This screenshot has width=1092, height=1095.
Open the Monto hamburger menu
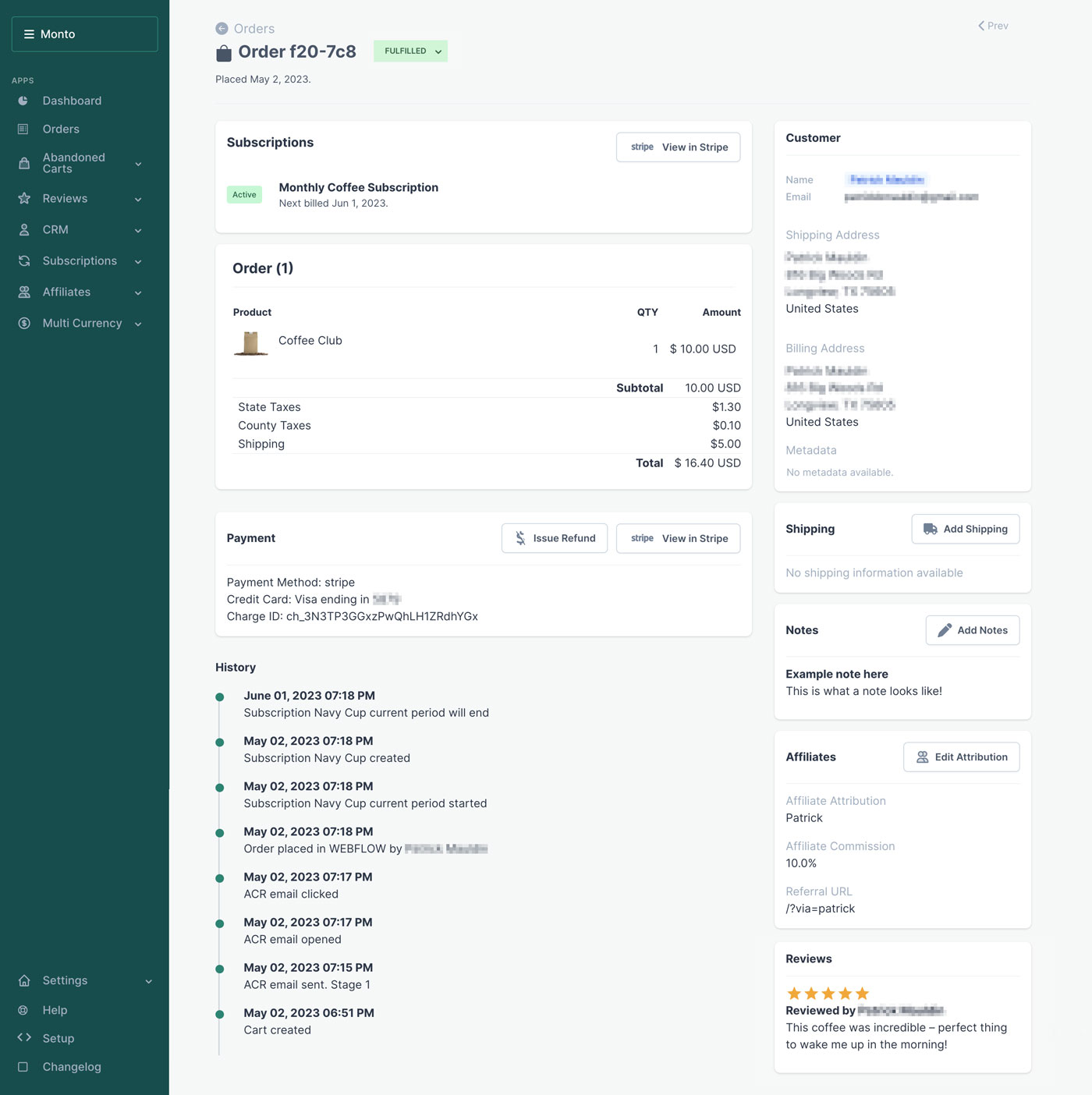(x=28, y=34)
